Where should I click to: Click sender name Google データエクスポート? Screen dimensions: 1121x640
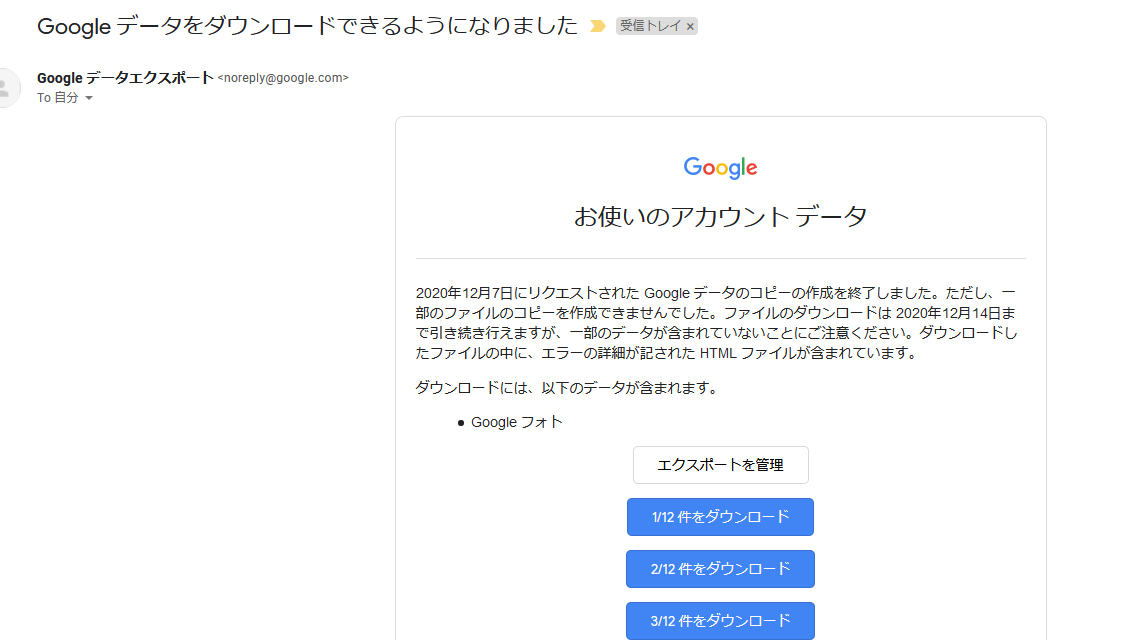tap(125, 78)
